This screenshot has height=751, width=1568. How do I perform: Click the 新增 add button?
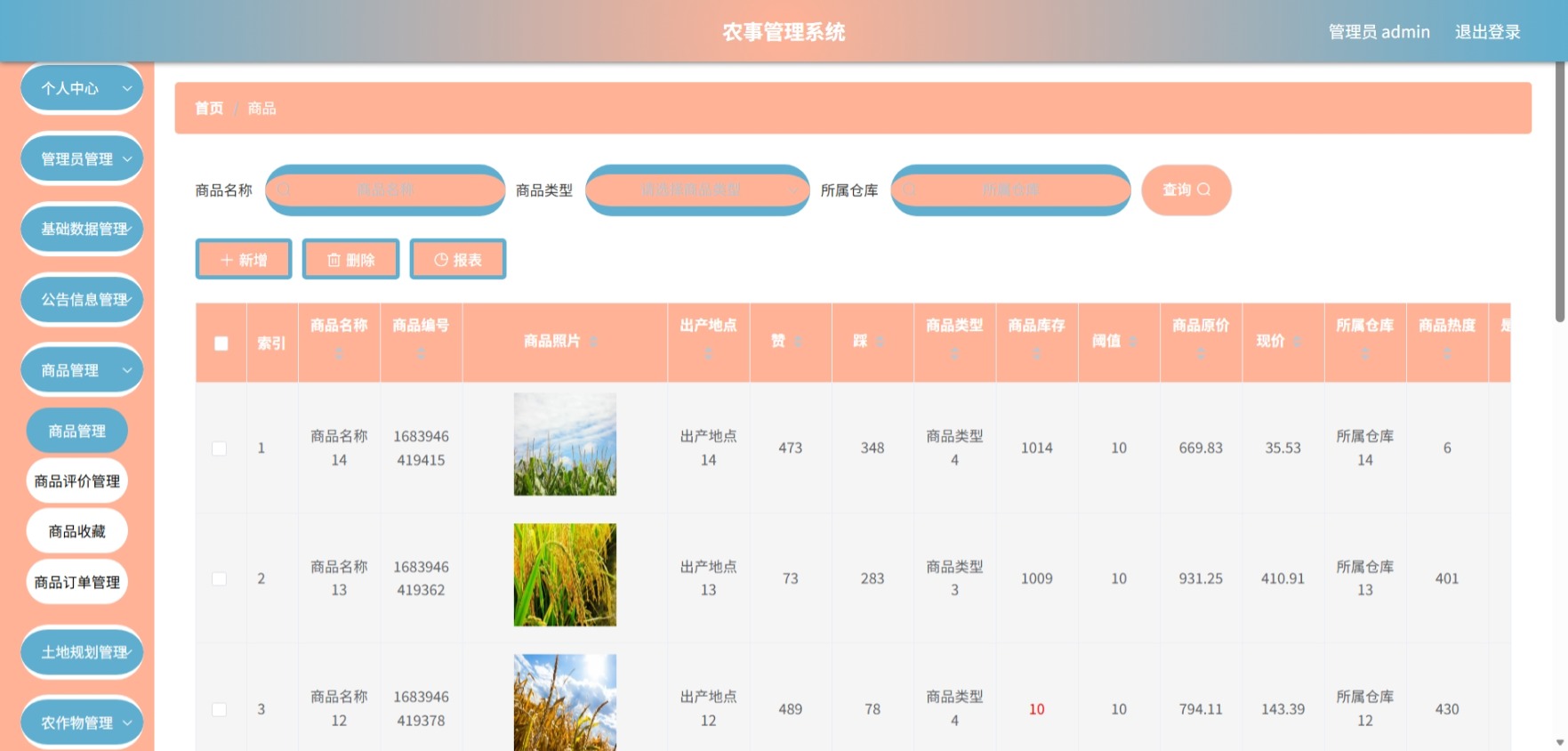[x=244, y=259]
